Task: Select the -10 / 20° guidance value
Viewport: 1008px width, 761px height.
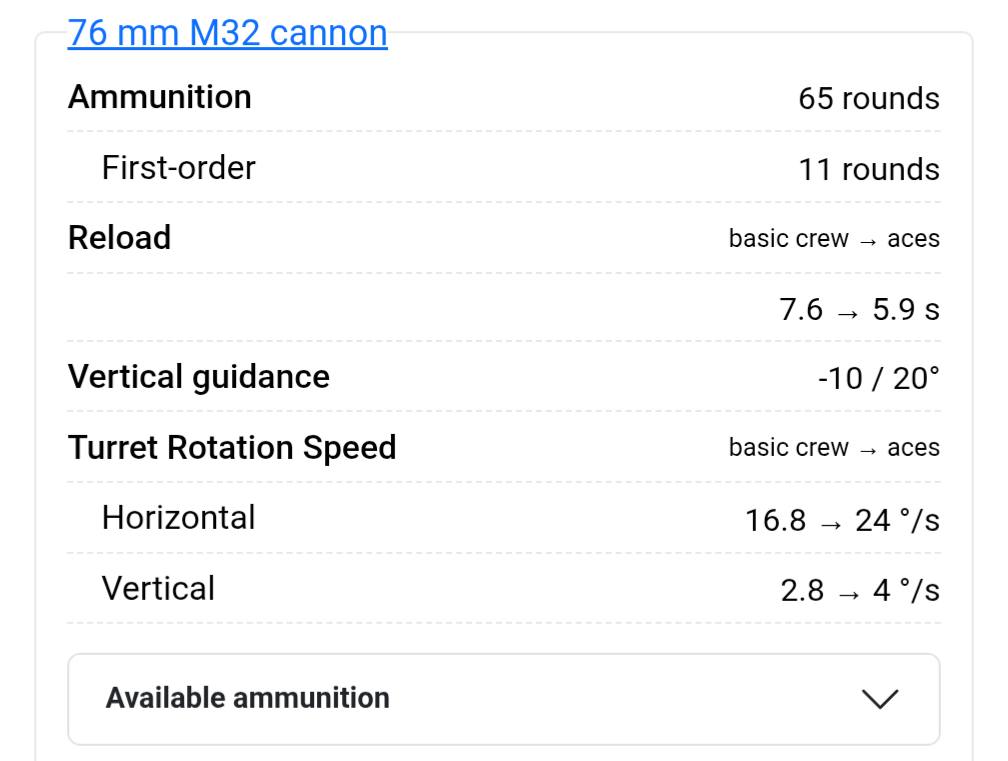Action: pos(878,379)
